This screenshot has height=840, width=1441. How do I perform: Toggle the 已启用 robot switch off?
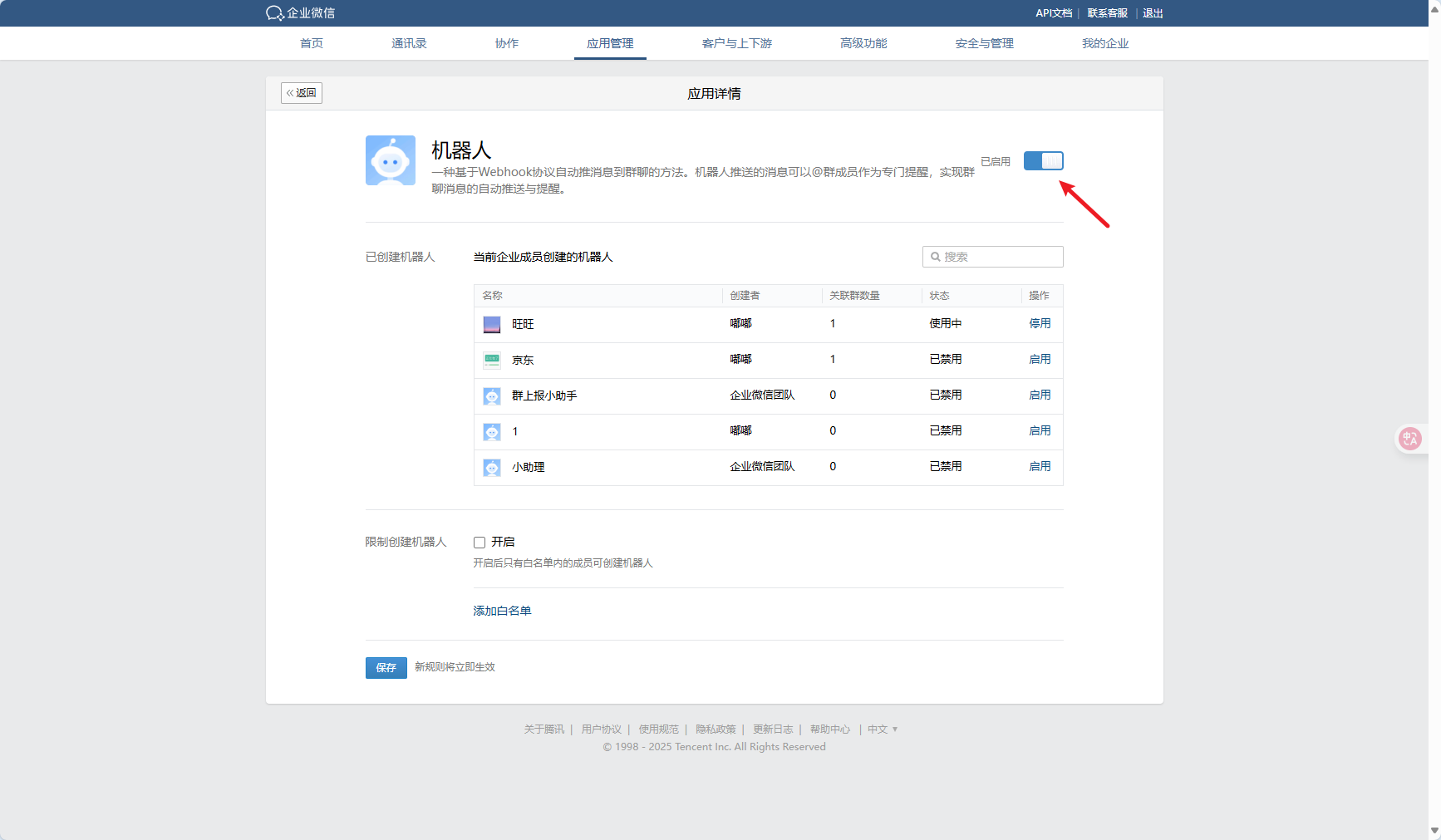(x=1043, y=161)
